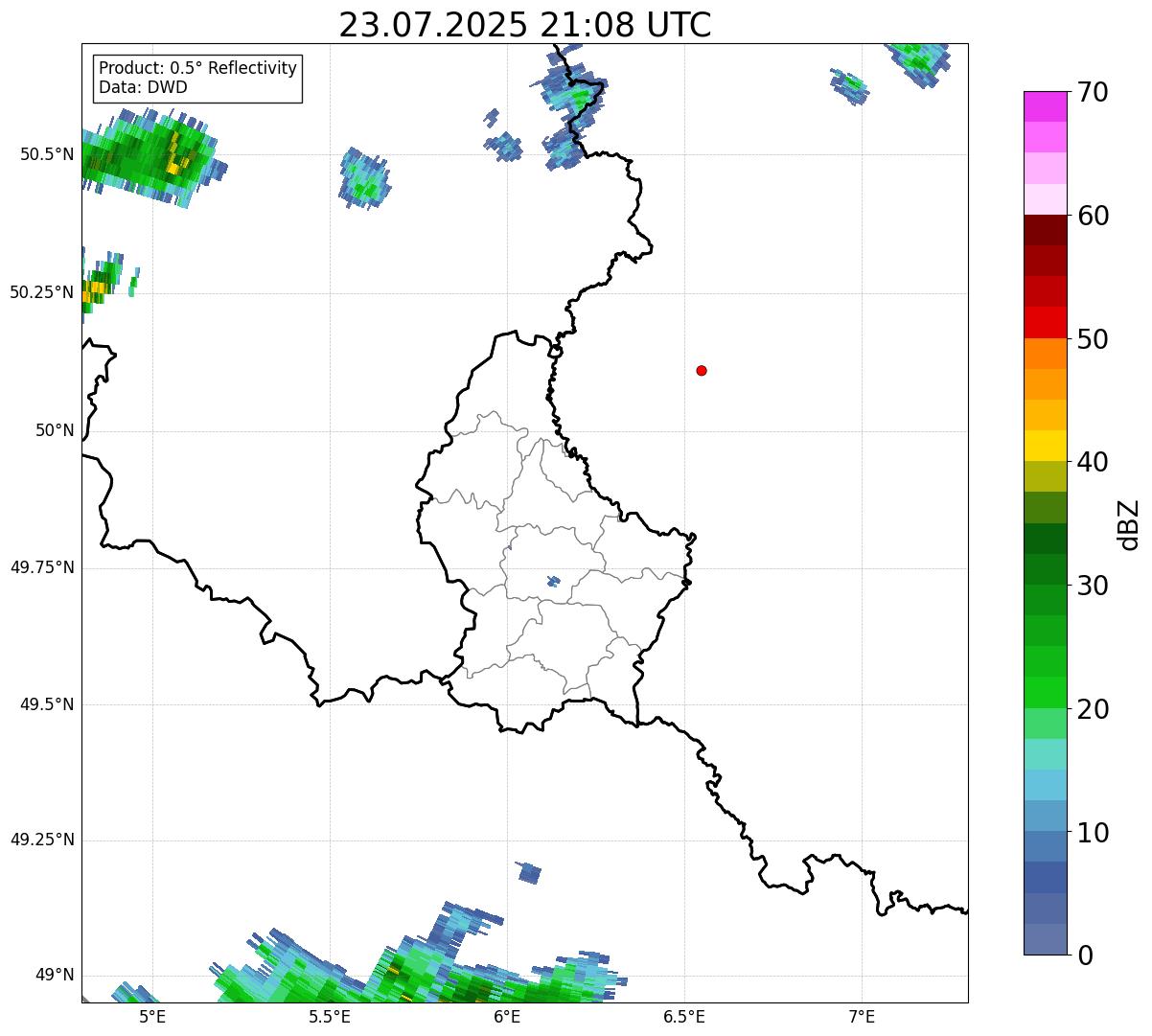
Task: Click the 49.25°N latitude label
Action: (42, 840)
